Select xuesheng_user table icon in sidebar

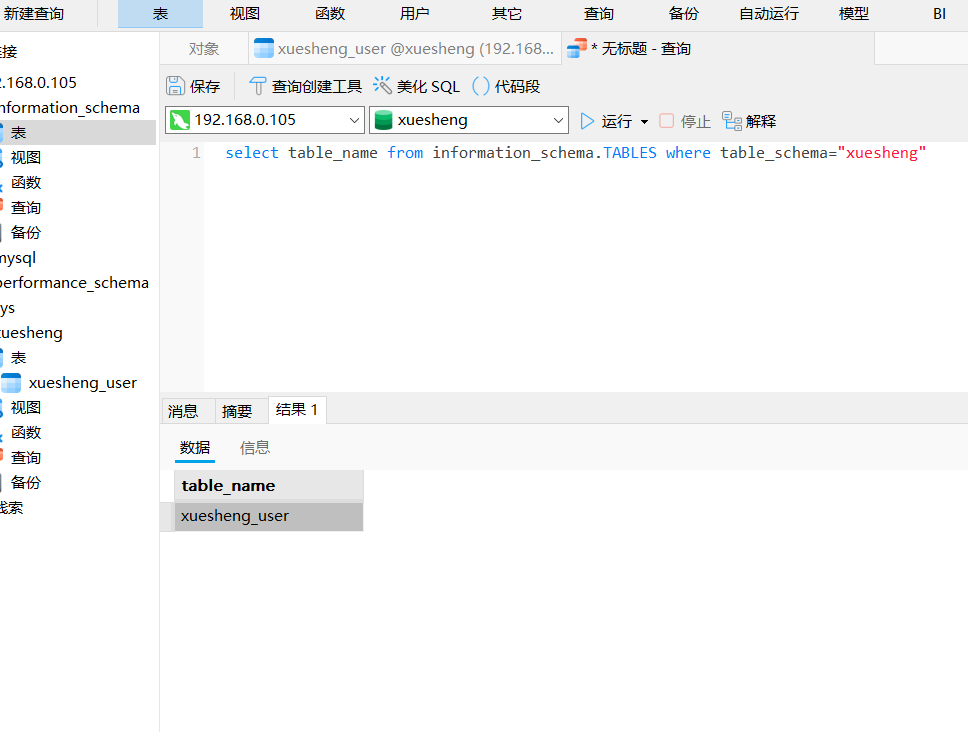[11, 383]
